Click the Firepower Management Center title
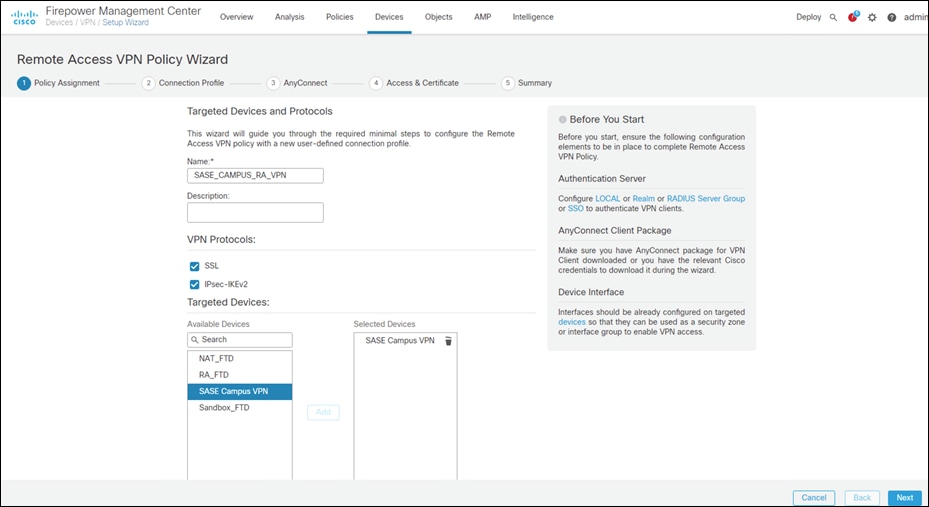 123,11
